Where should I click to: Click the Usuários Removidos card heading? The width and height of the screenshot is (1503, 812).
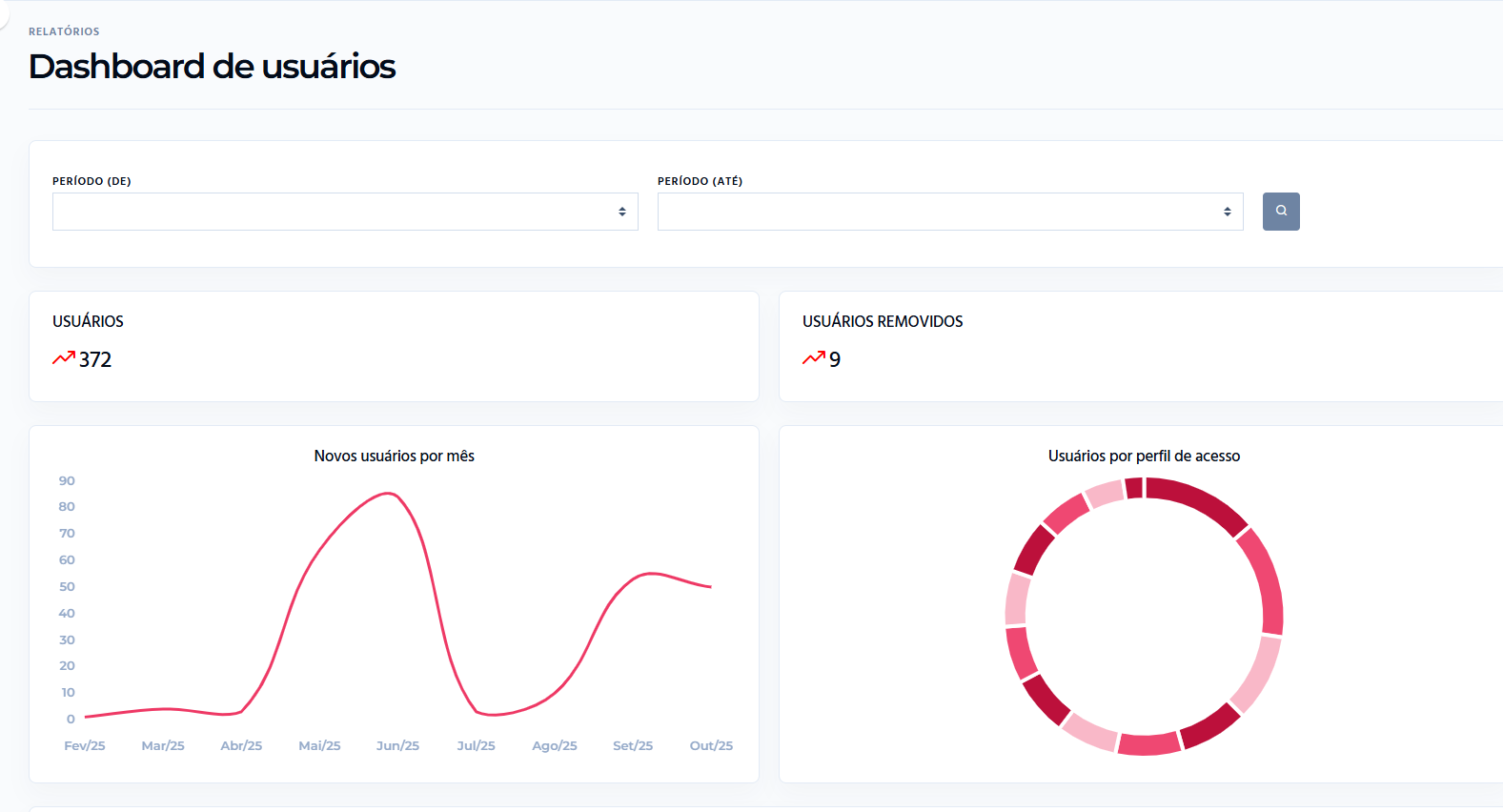(883, 321)
